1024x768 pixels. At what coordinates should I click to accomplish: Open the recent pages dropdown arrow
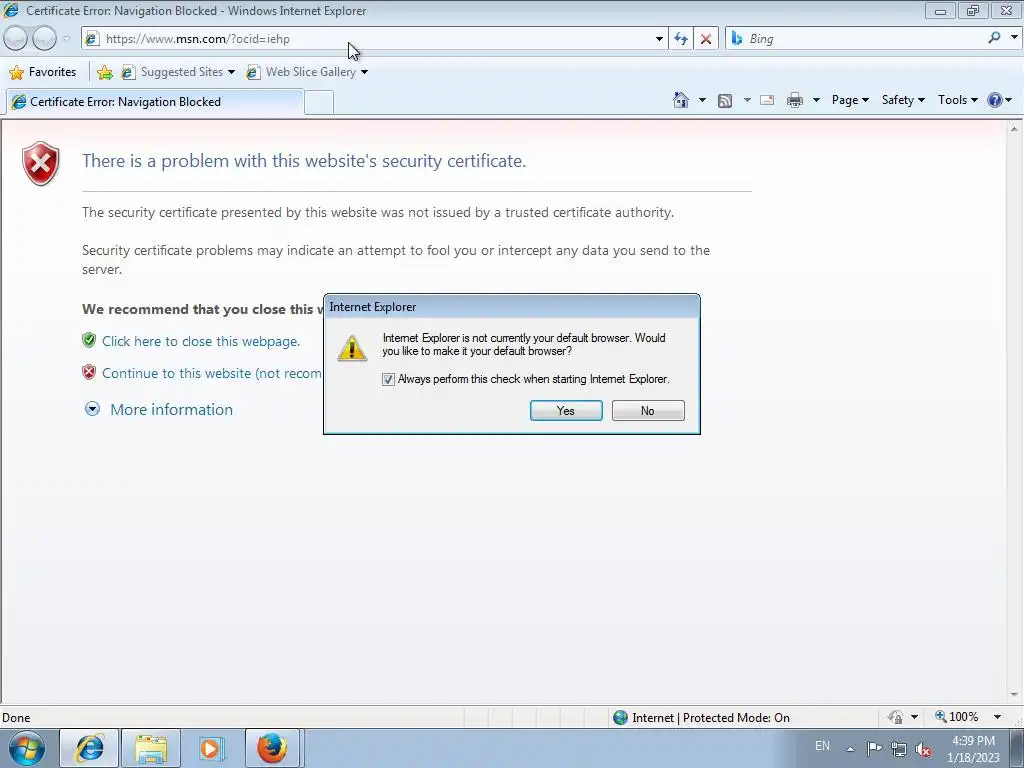(67, 39)
